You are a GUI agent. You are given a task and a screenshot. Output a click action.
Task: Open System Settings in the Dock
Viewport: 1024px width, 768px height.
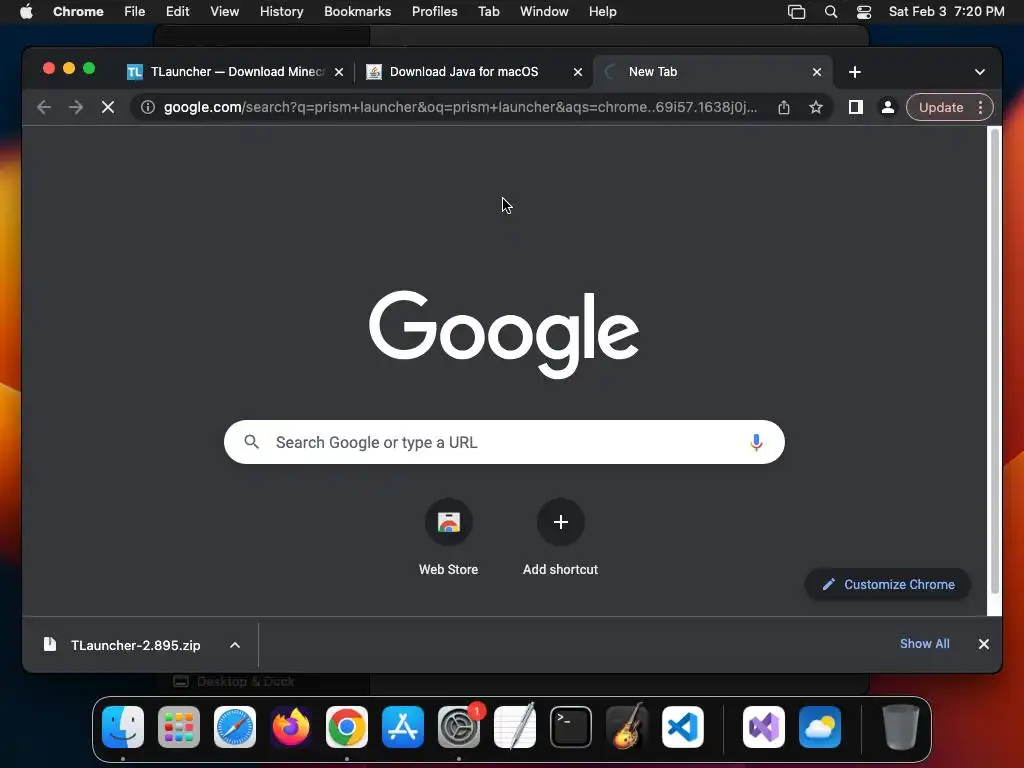(x=459, y=727)
